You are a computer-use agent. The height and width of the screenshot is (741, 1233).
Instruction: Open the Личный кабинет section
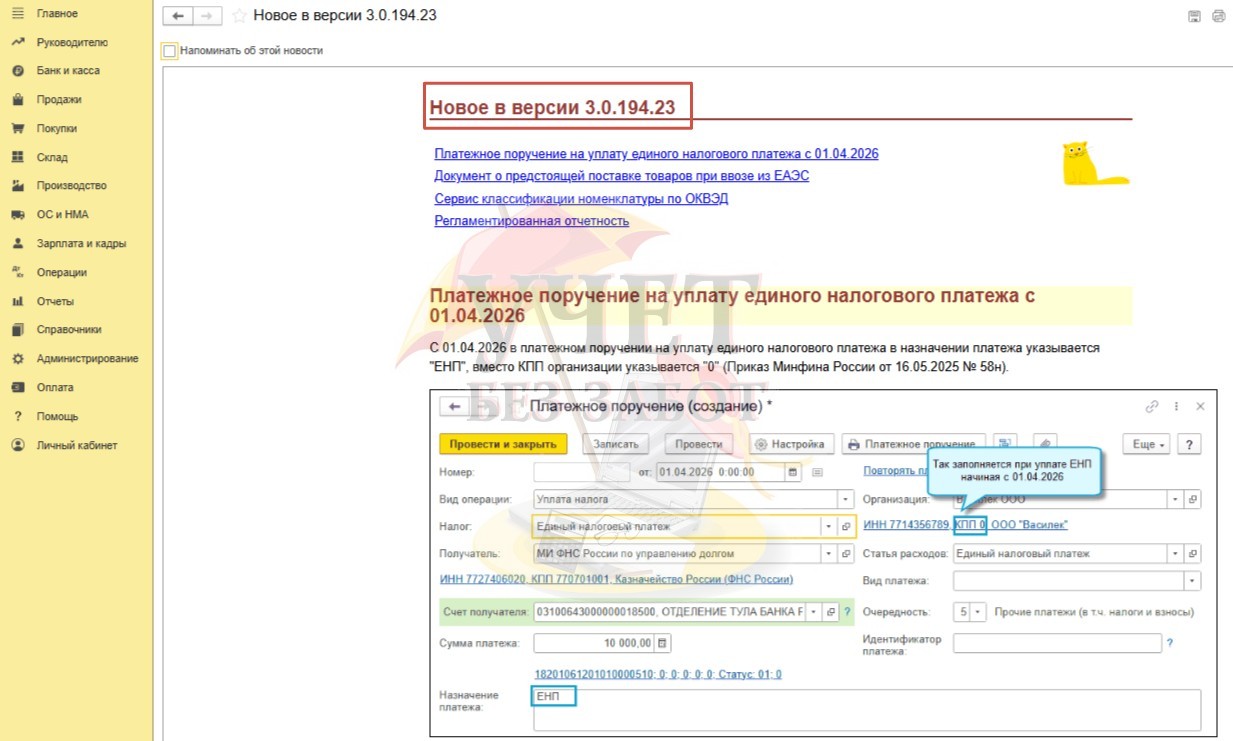[x=76, y=445]
